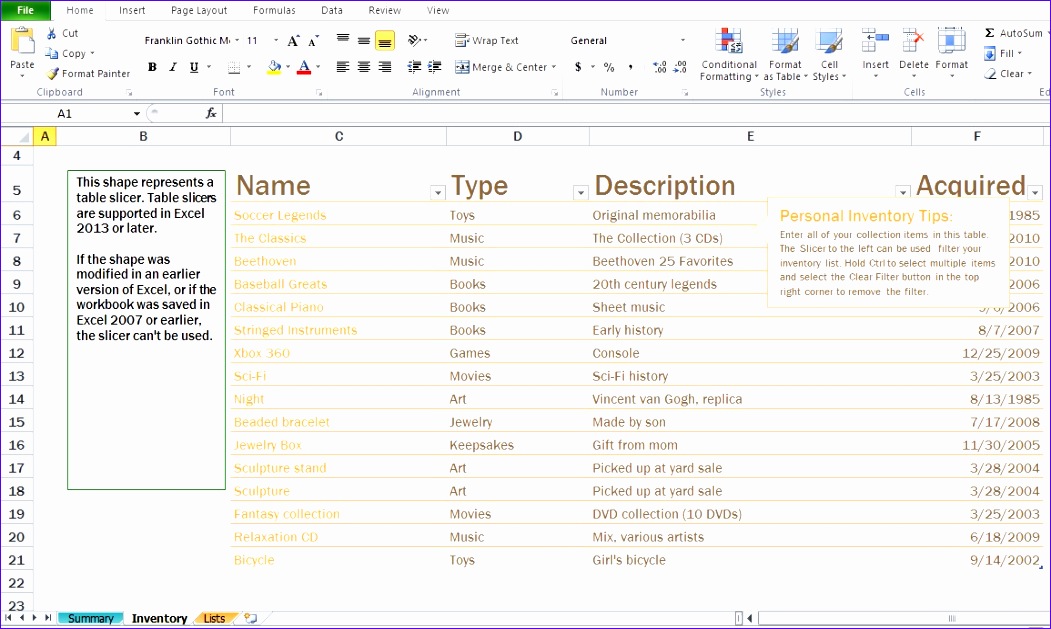This screenshot has width=1051, height=629.
Task: Click Format as Table
Action: 785,55
